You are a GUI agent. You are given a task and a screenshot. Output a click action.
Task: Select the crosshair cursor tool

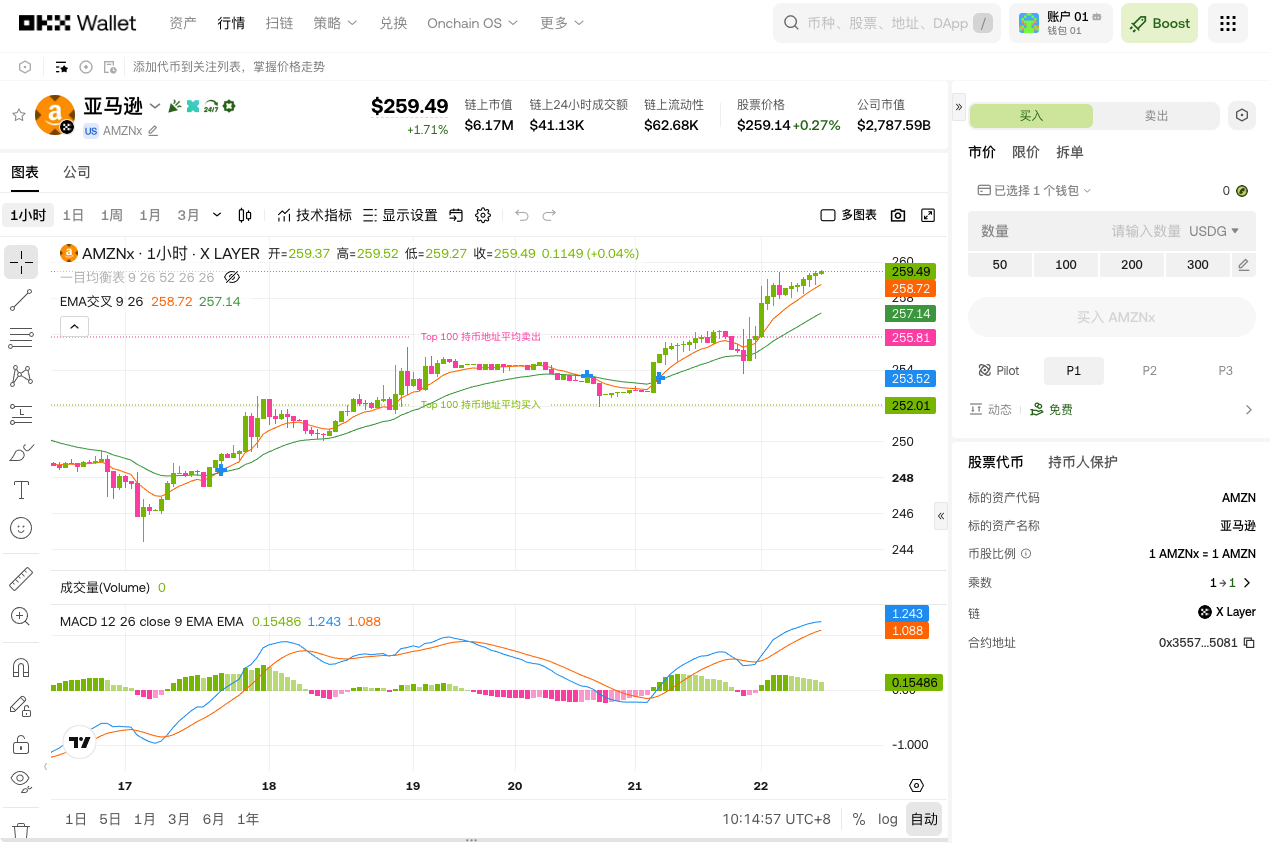pyautogui.click(x=21, y=262)
